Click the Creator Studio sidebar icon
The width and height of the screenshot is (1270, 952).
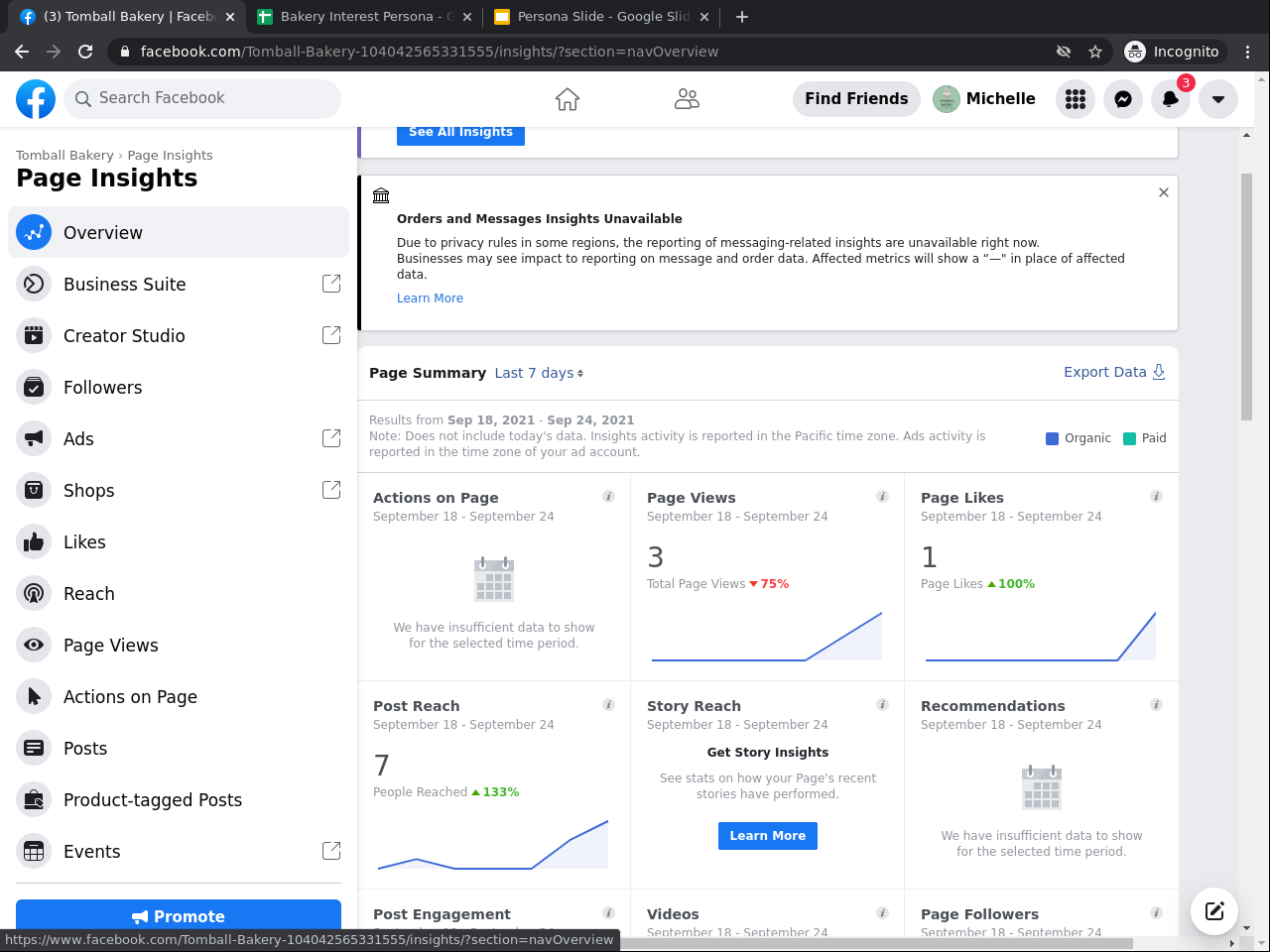point(34,335)
